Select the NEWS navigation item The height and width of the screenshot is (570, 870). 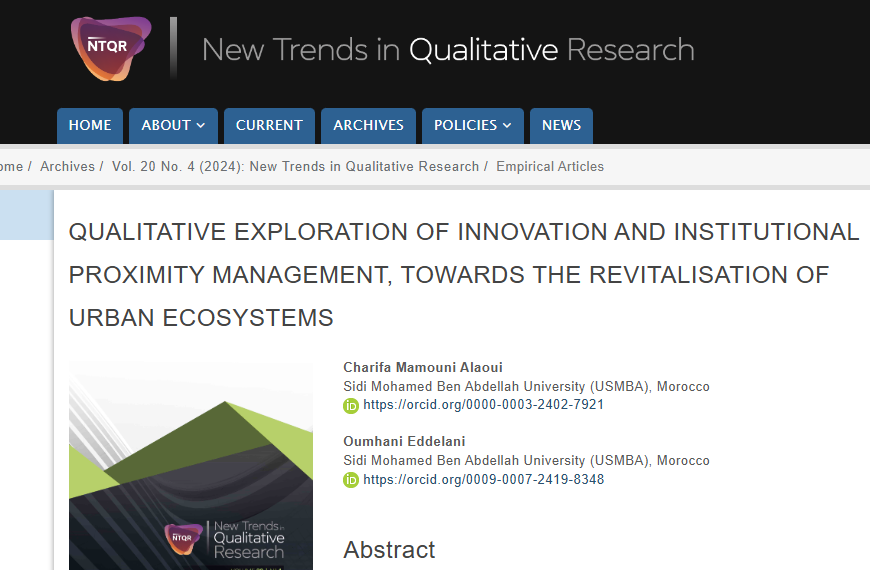coord(561,125)
